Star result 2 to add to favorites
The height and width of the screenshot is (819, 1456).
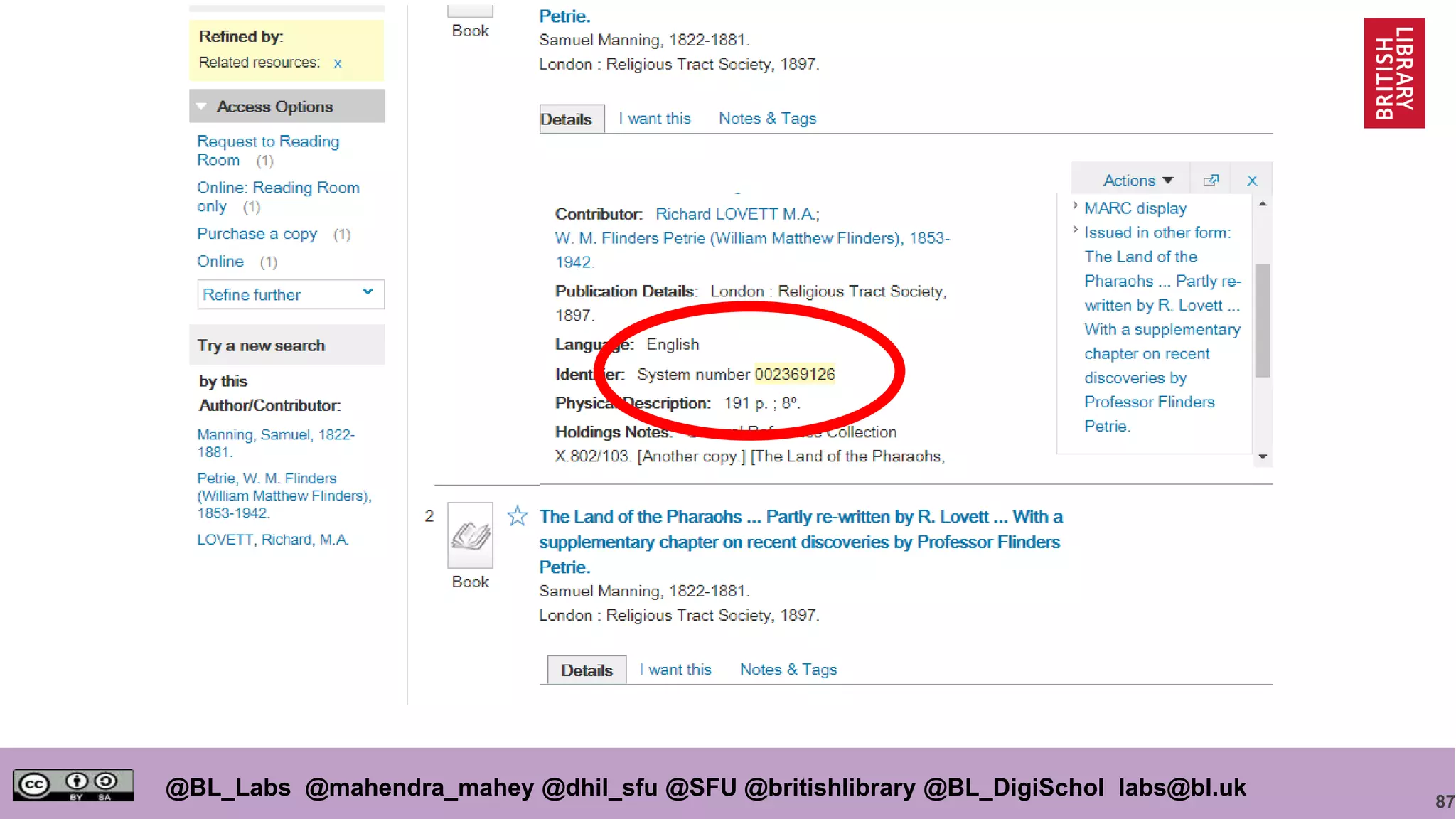pos(518,516)
